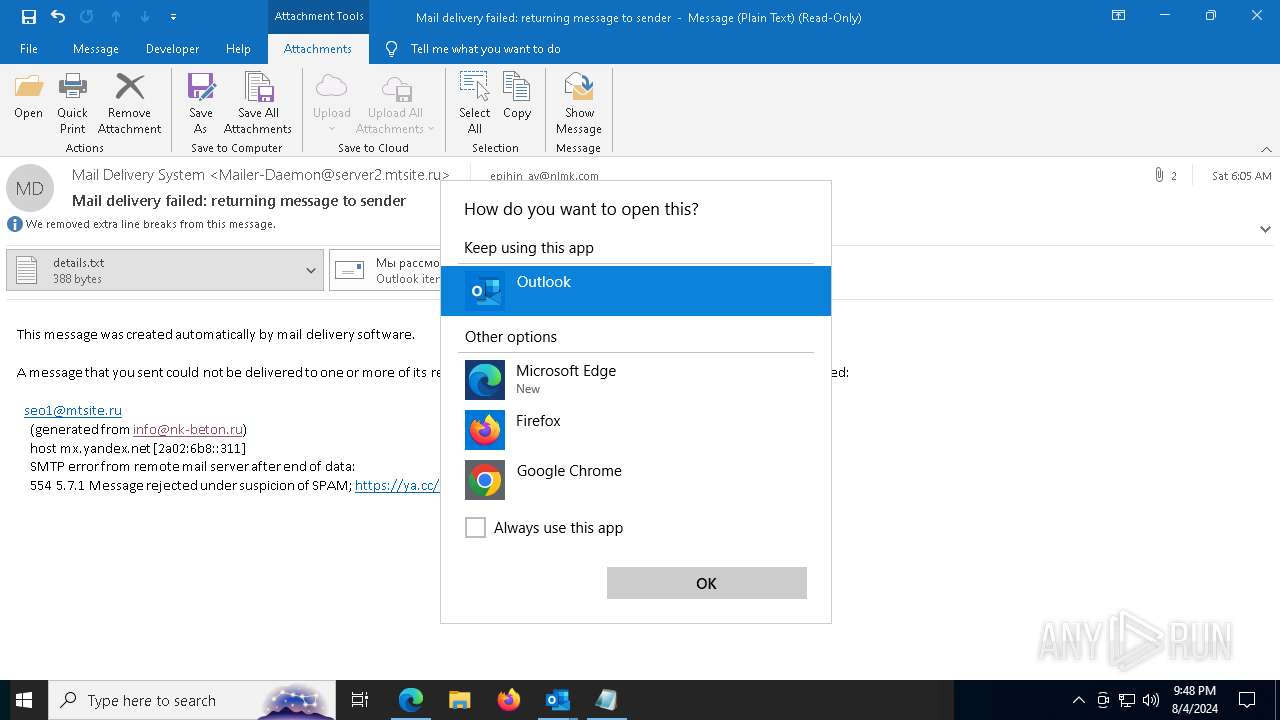Expand the message header chevron
The image size is (1280, 720).
point(1265,229)
